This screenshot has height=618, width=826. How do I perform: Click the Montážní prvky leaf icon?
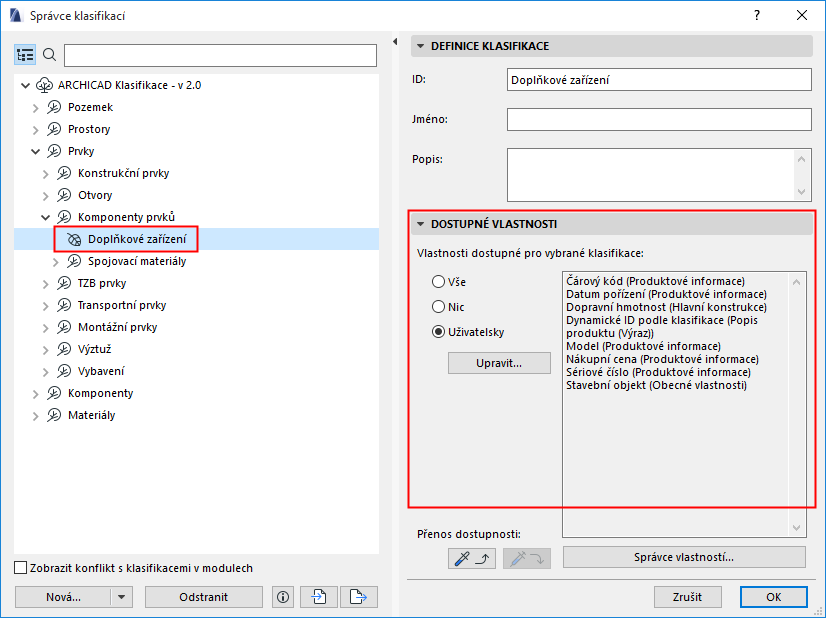click(x=64, y=328)
